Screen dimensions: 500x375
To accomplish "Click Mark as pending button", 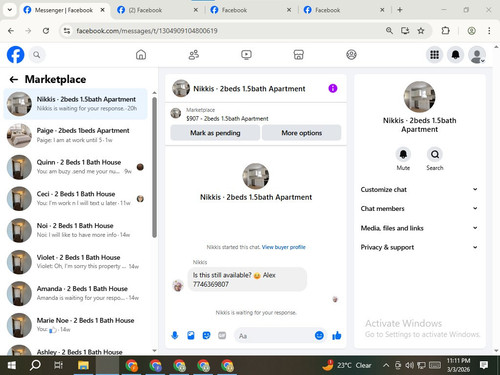I will (x=215, y=133).
